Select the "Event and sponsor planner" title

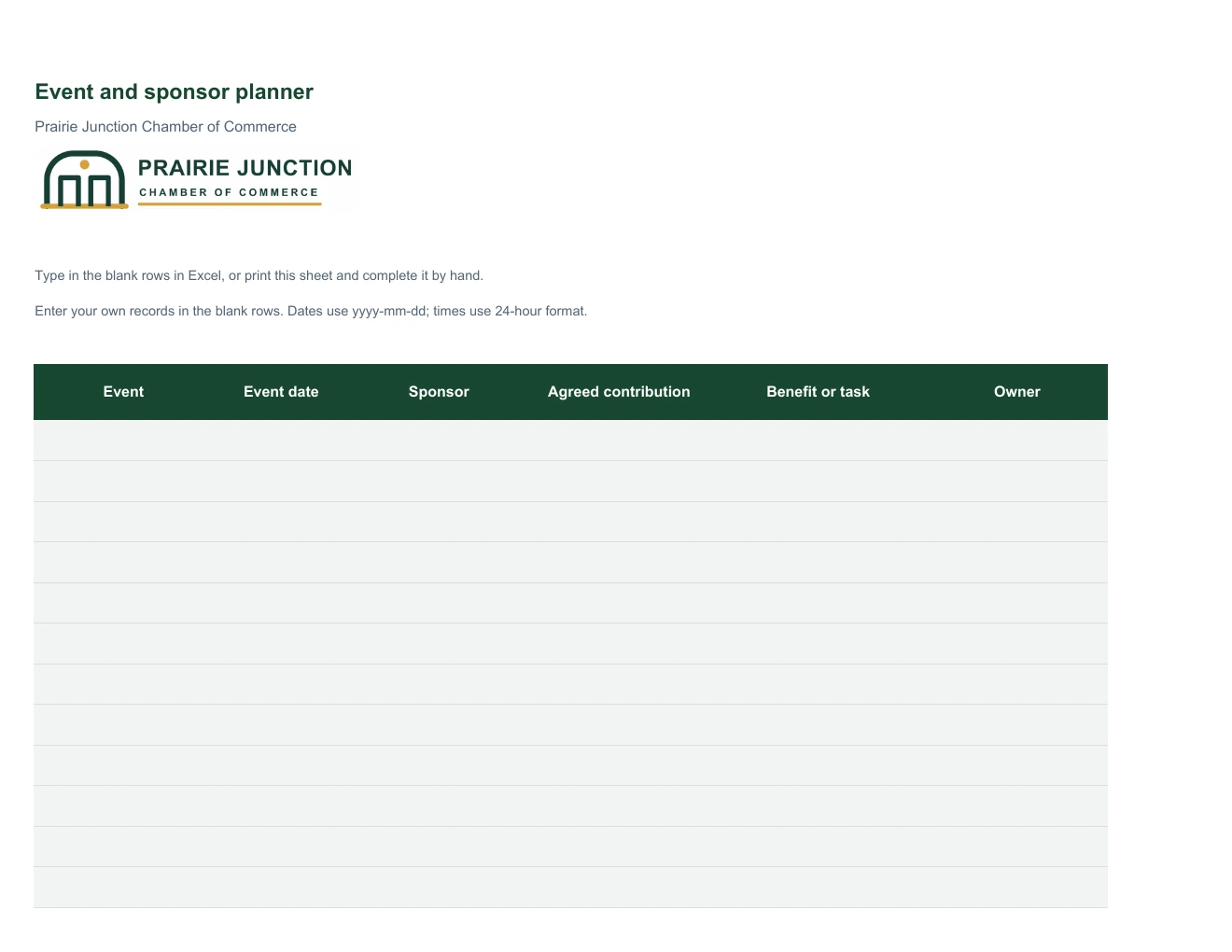click(x=174, y=91)
